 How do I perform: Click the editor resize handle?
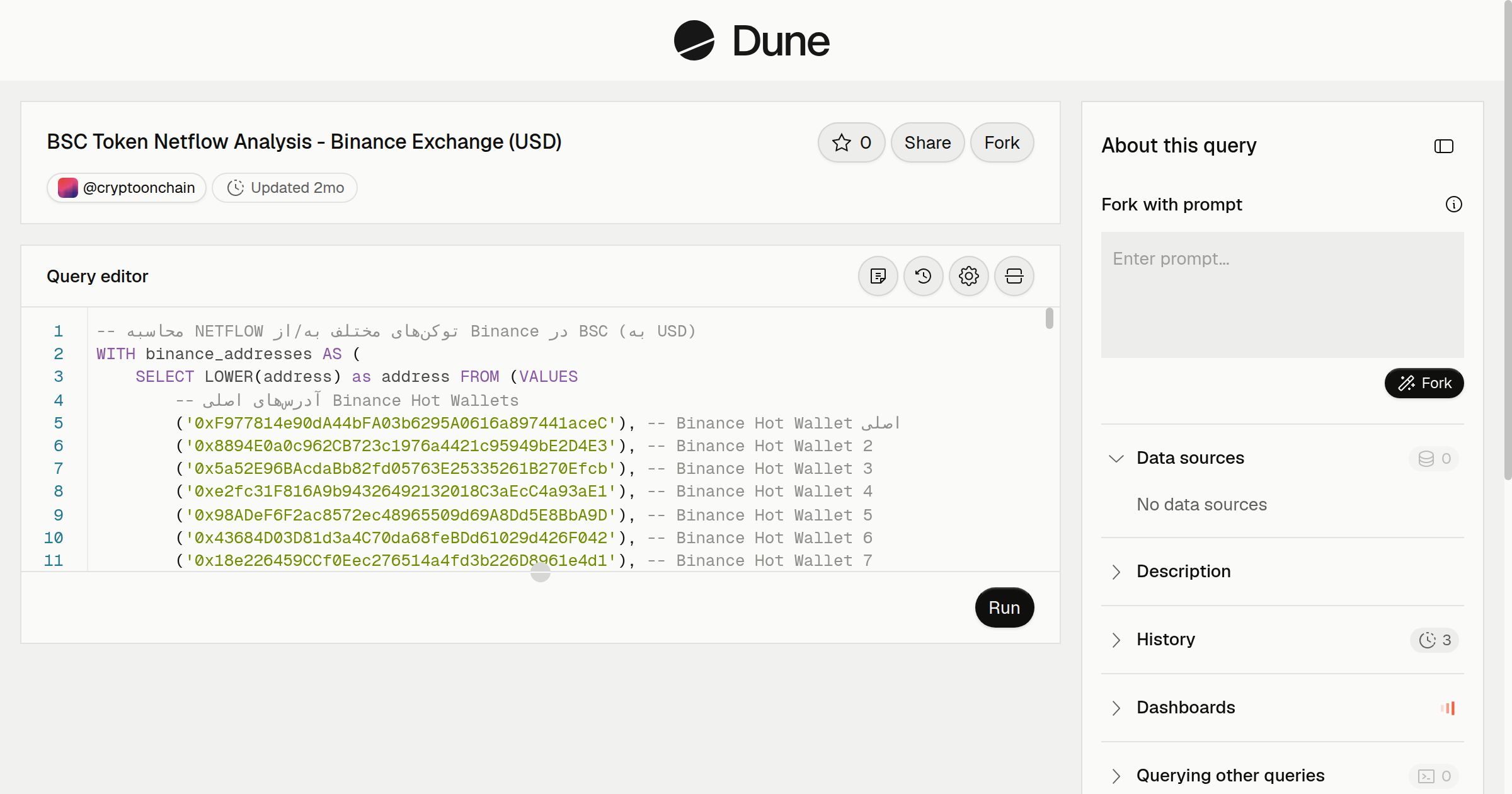pos(541,572)
